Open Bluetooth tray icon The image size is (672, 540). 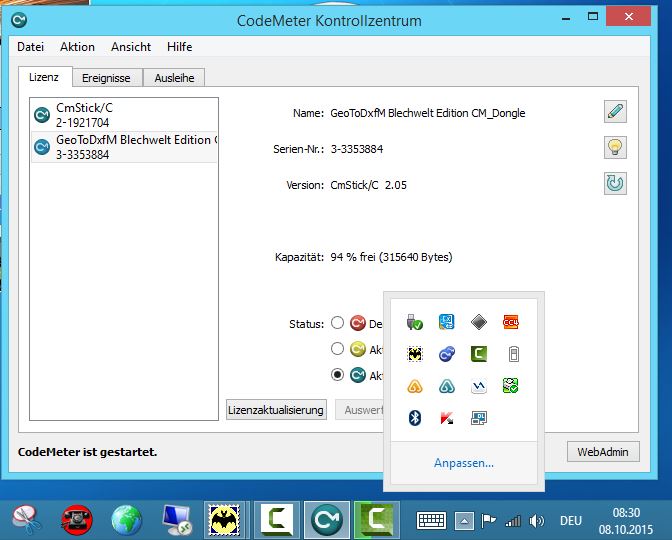tap(415, 418)
